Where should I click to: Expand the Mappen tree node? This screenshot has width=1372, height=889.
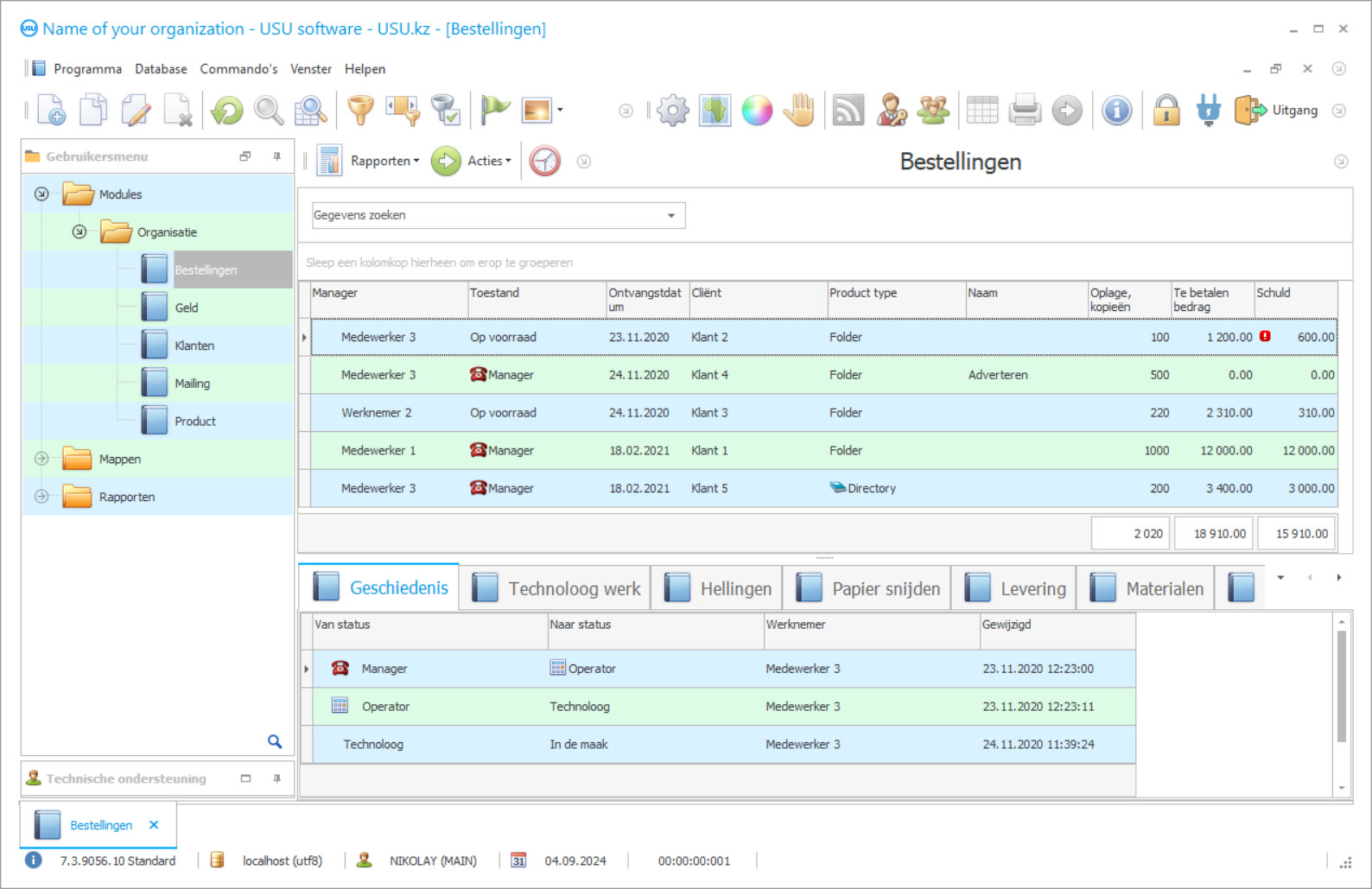41,459
